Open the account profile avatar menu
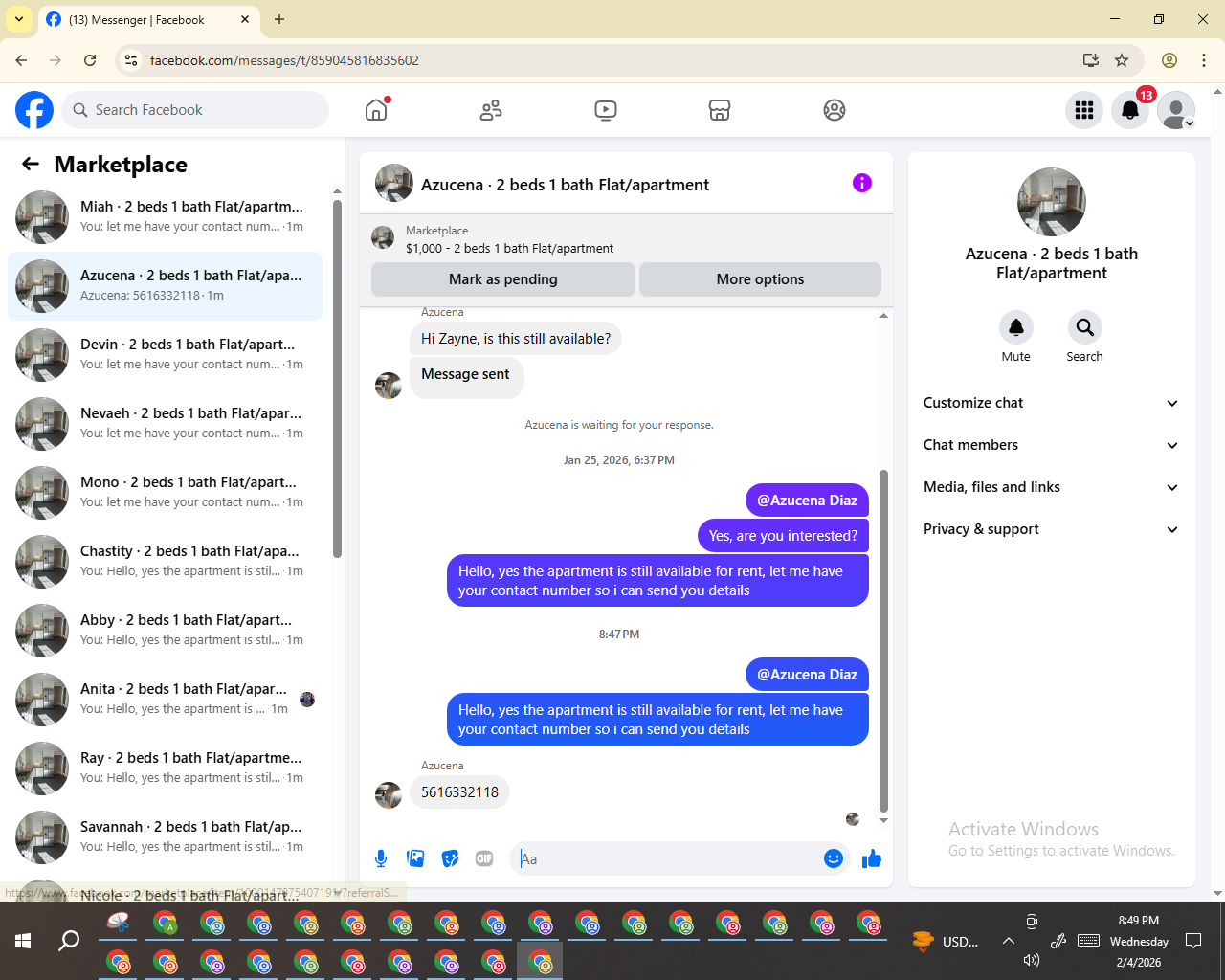The width and height of the screenshot is (1225, 980). coord(1176,110)
